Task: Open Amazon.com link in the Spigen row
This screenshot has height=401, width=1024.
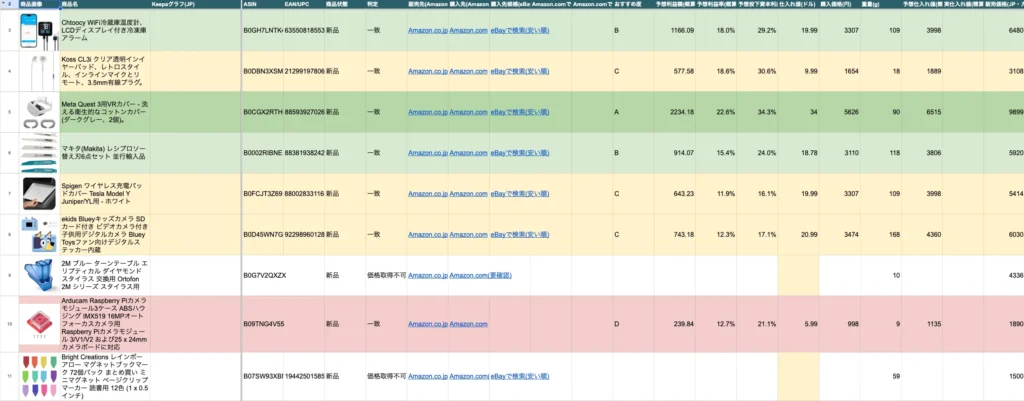Action: click(x=468, y=194)
